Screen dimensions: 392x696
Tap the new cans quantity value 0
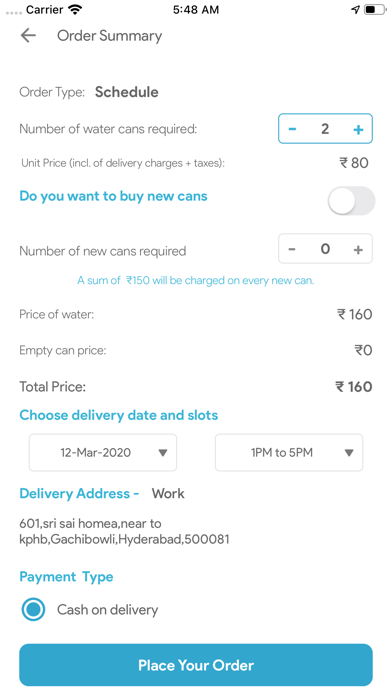point(325,249)
